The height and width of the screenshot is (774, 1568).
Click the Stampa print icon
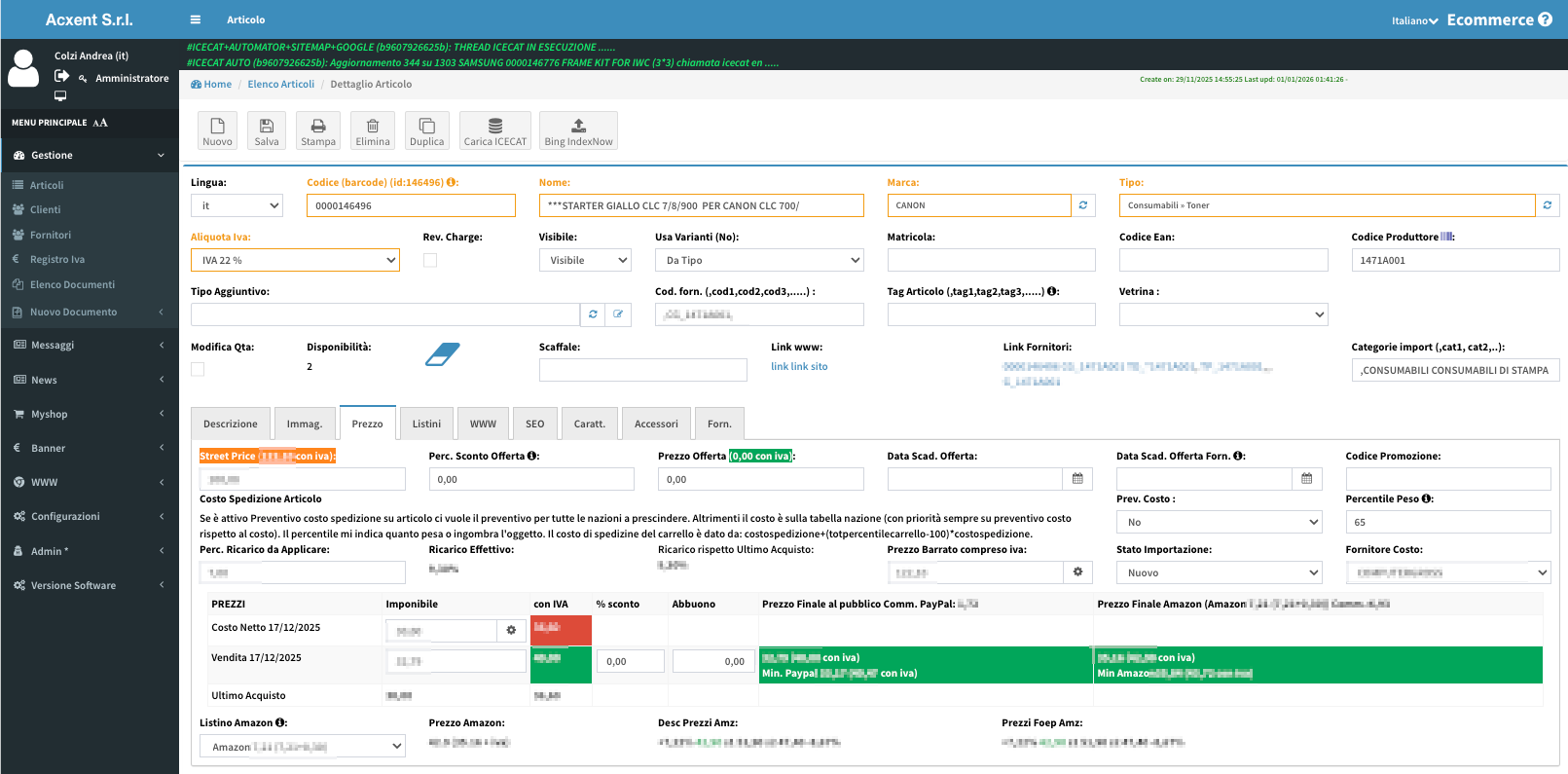(318, 127)
